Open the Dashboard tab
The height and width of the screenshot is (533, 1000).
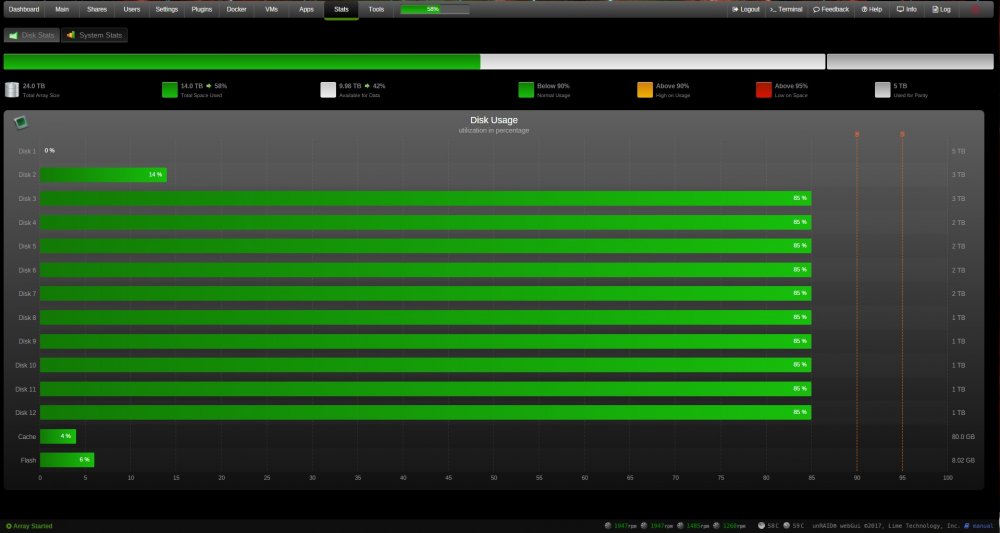coord(24,10)
